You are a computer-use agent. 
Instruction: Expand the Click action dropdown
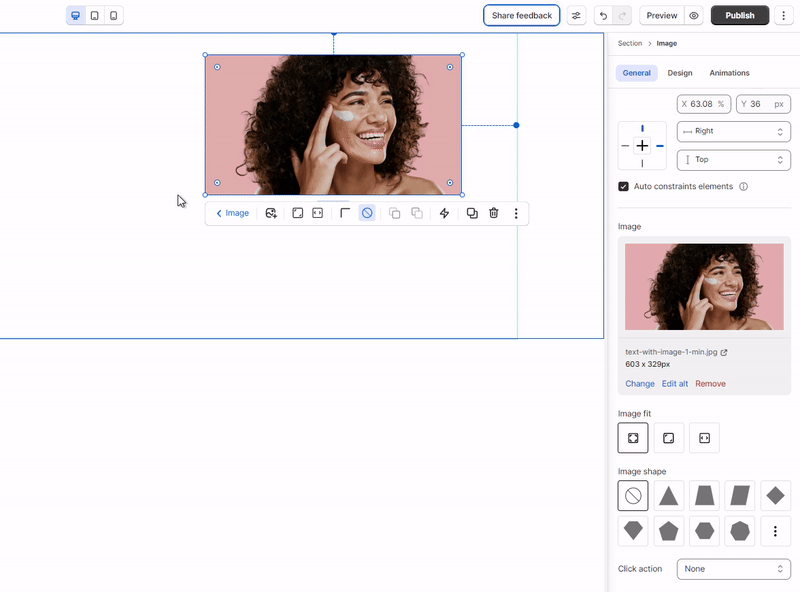[x=733, y=569]
